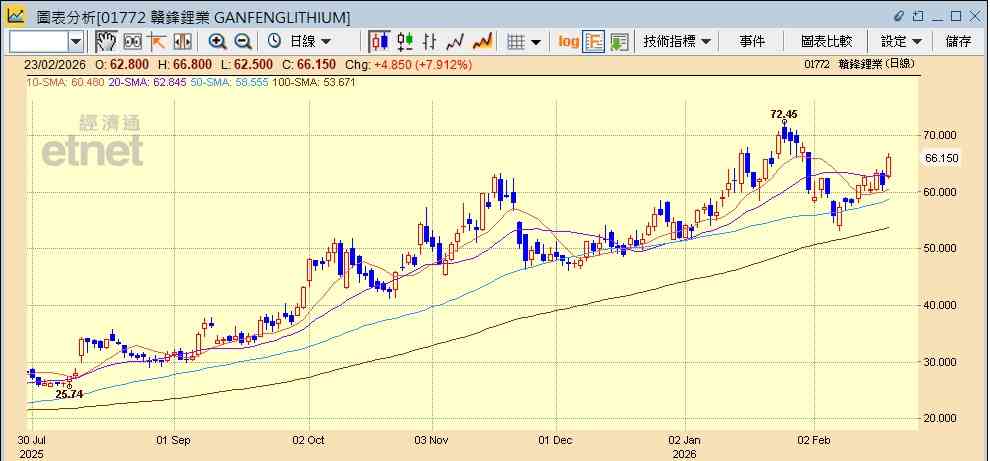The height and width of the screenshot is (461, 990).
Task: Select the orange arrow pointer tool
Action: tap(157, 42)
